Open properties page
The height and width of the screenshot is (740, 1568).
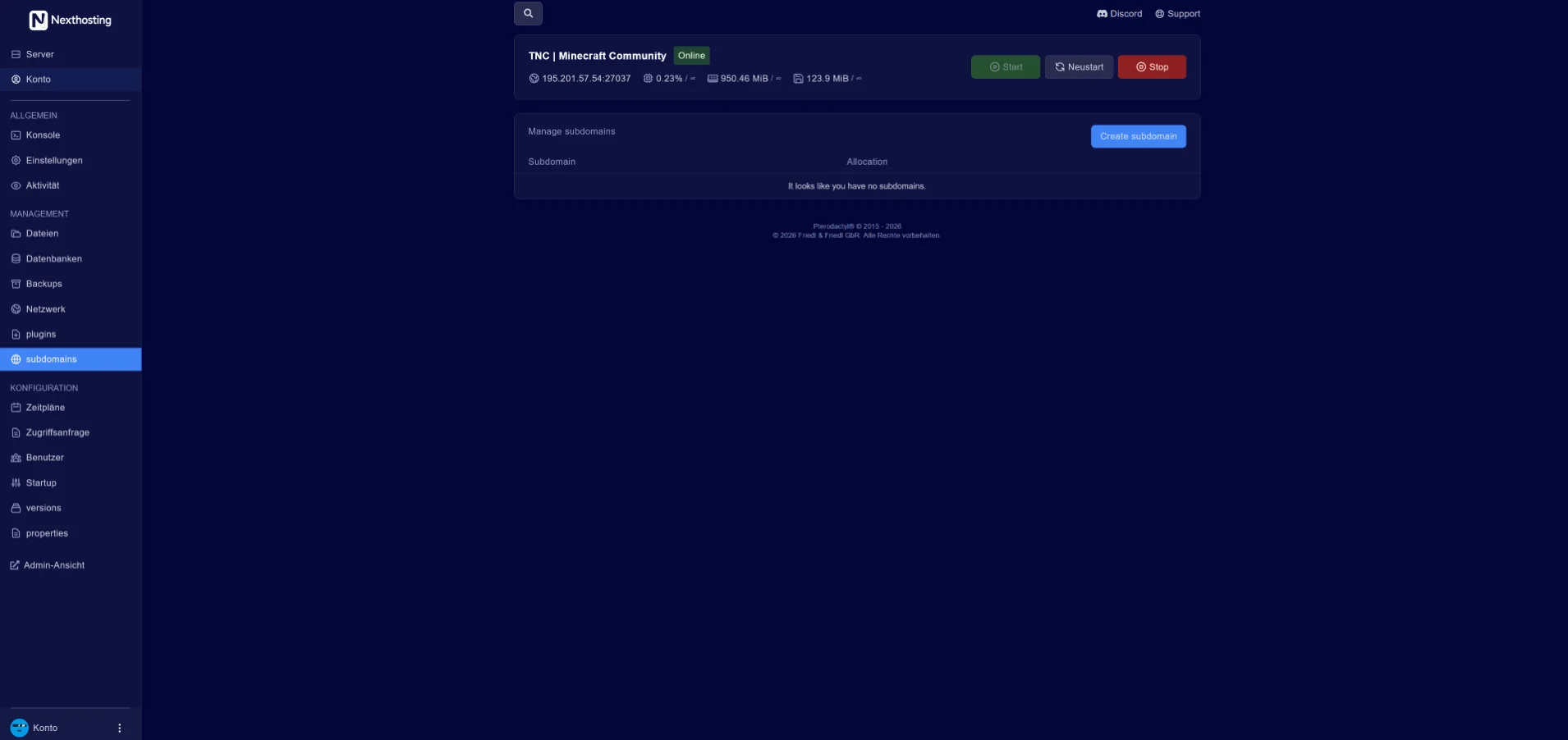point(71,533)
